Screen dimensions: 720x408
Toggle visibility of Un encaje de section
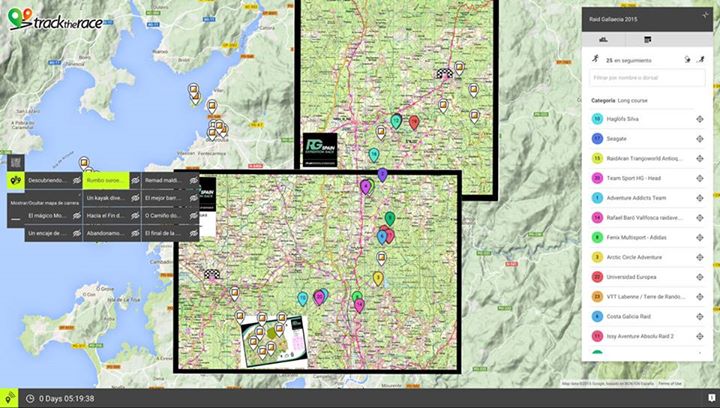(x=77, y=233)
